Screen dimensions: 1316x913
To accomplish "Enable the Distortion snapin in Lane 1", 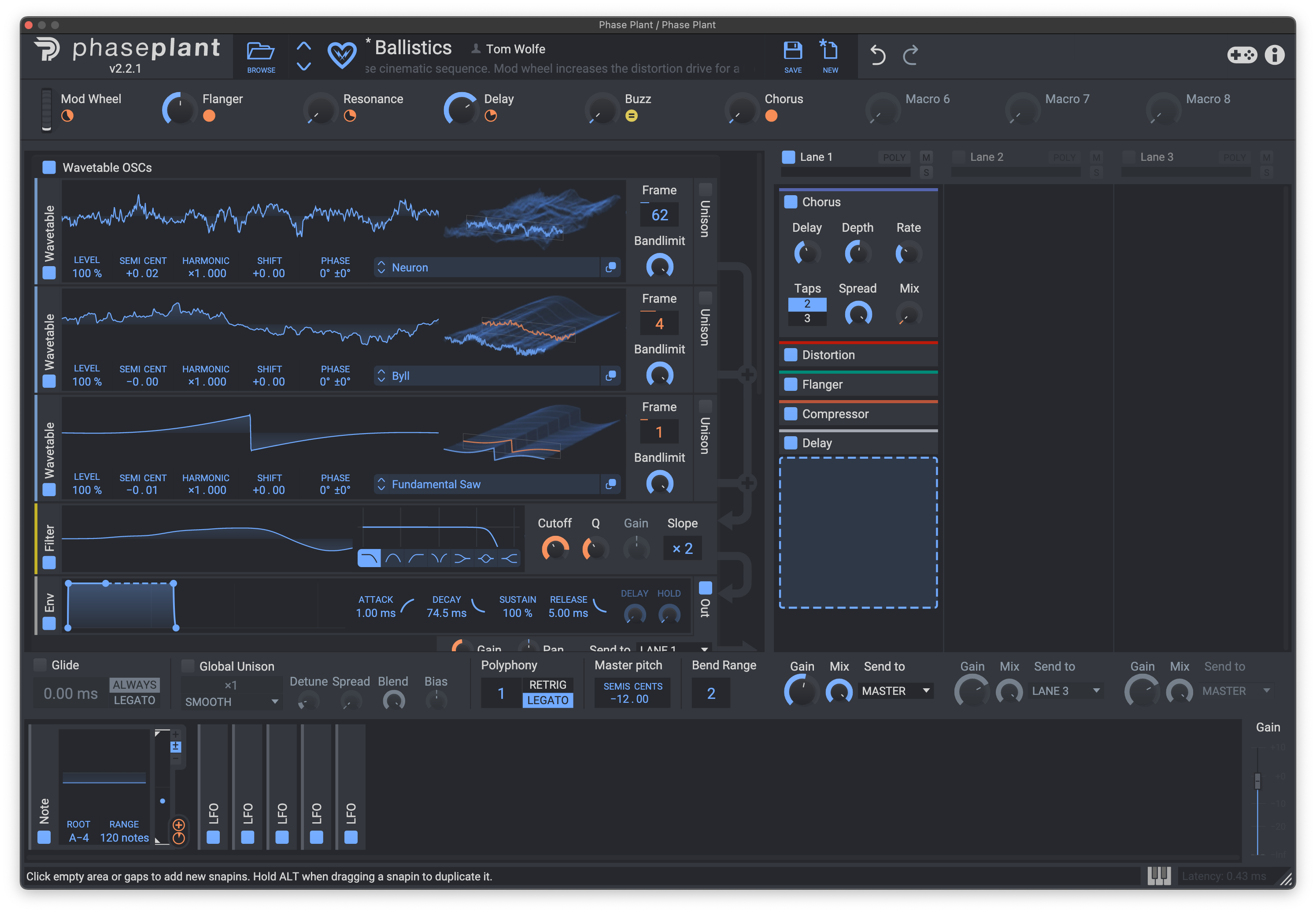I will pyautogui.click(x=791, y=355).
